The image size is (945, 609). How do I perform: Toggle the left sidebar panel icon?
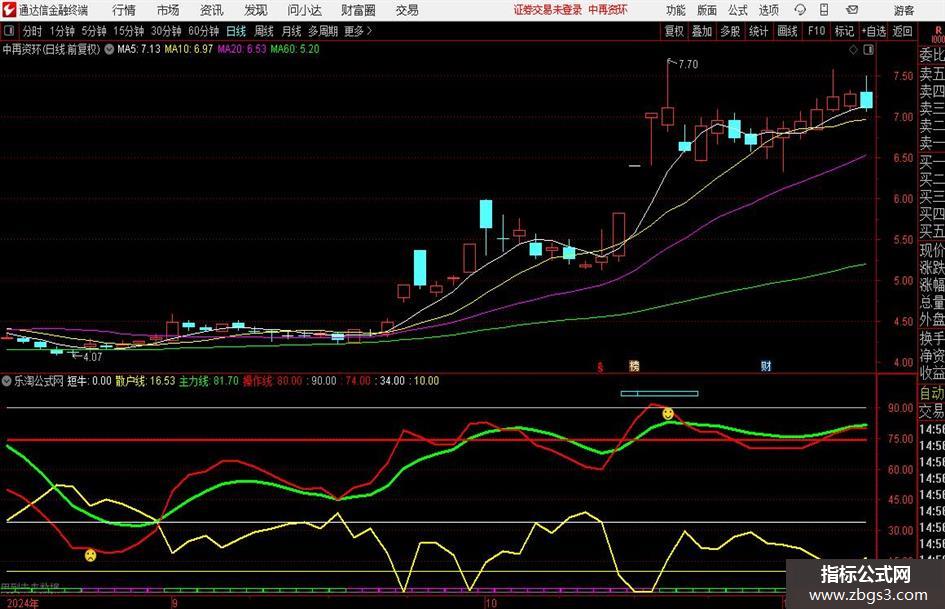9,31
